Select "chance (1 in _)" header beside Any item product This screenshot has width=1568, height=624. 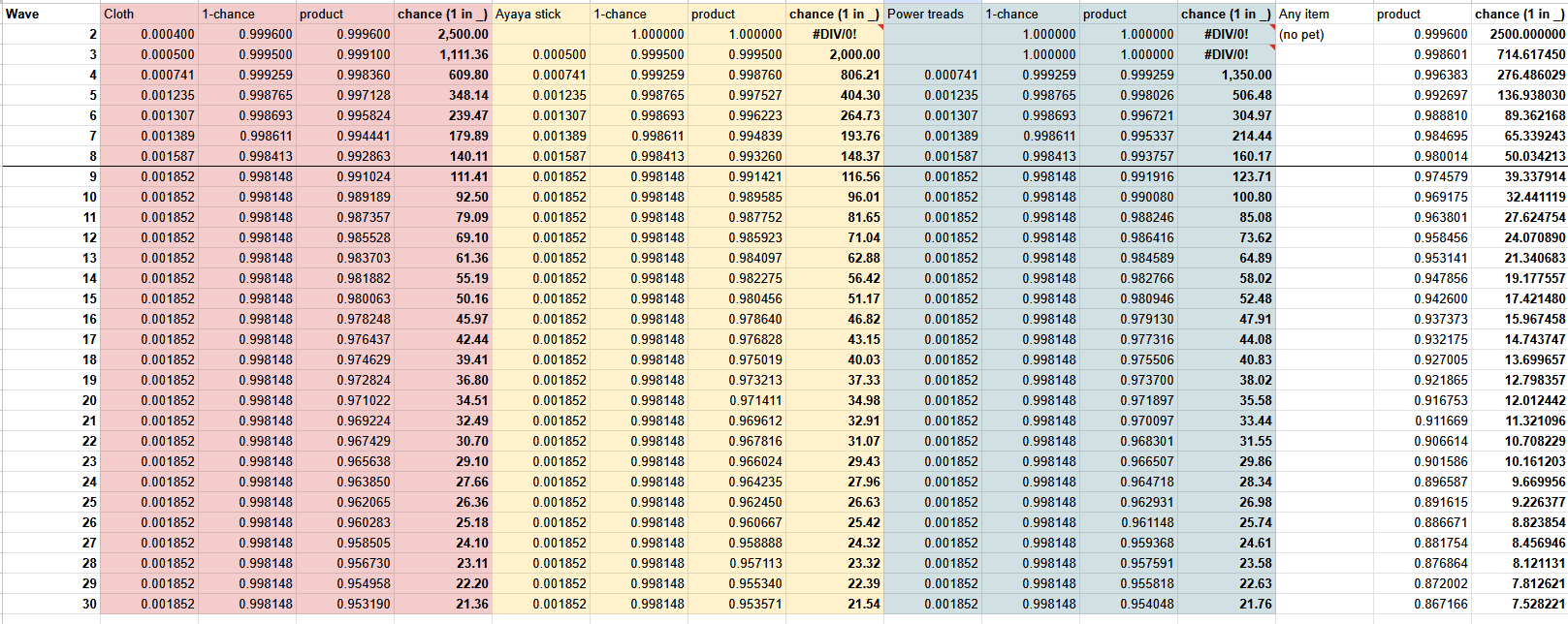(x=1520, y=14)
